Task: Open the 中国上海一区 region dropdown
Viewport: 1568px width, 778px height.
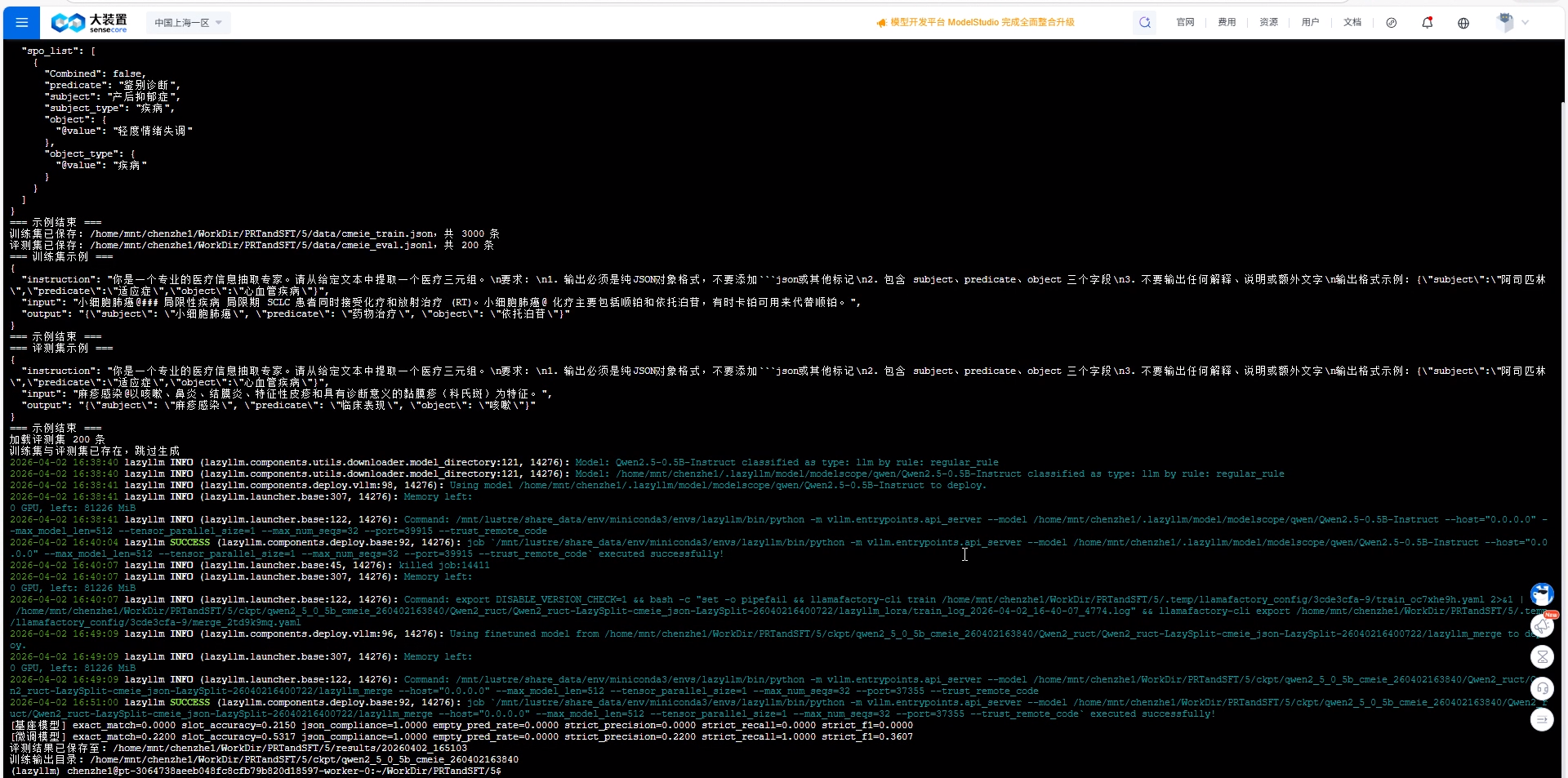Action: (189, 23)
